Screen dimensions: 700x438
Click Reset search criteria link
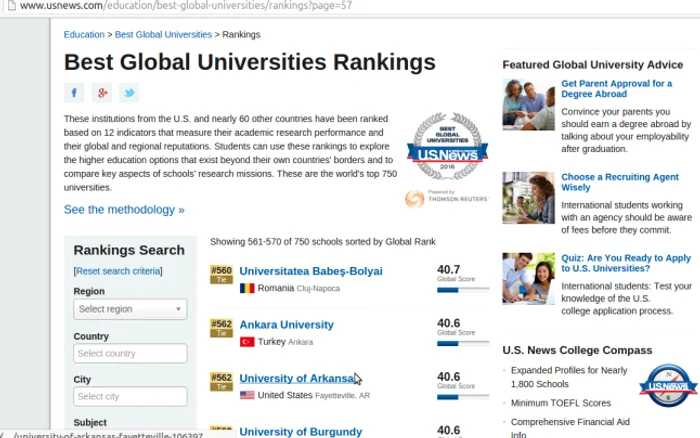tap(118, 271)
